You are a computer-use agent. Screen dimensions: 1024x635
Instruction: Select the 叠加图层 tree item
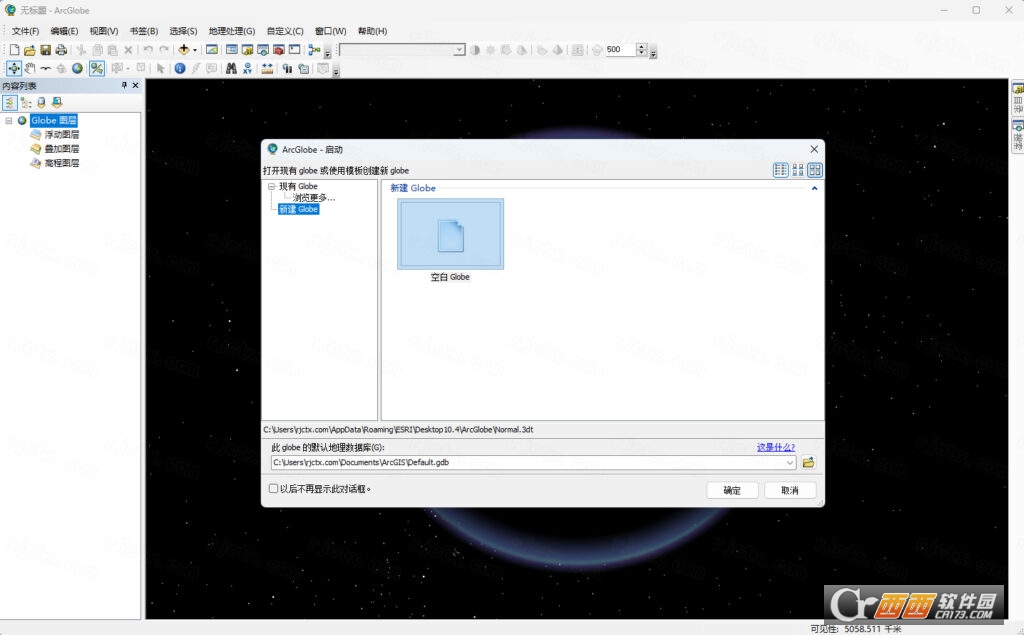coord(61,149)
